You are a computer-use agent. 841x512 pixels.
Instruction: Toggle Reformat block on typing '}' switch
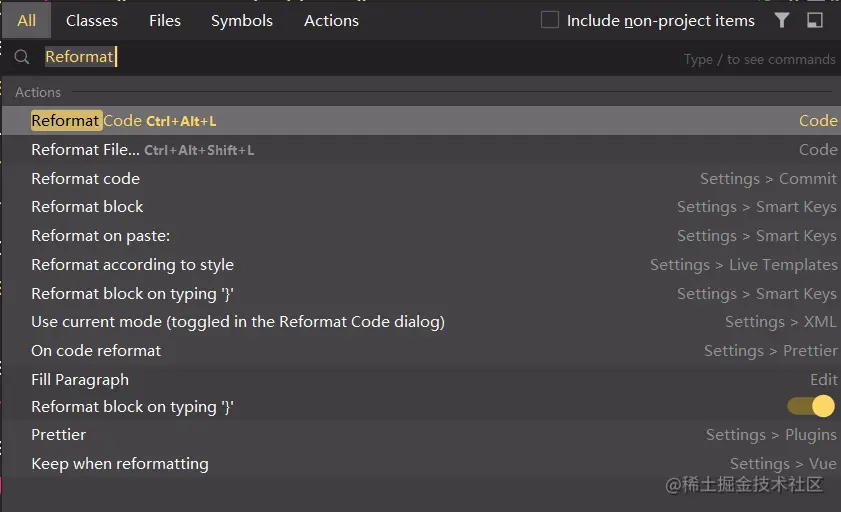pyautogui.click(x=810, y=406)
